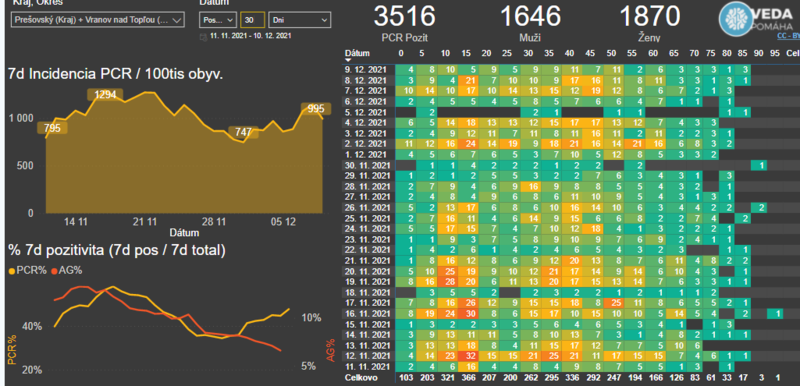The width and height of the screenshot is (800, 386).
Task: Click the 1294 peak data label
Action: coord(105,95)
